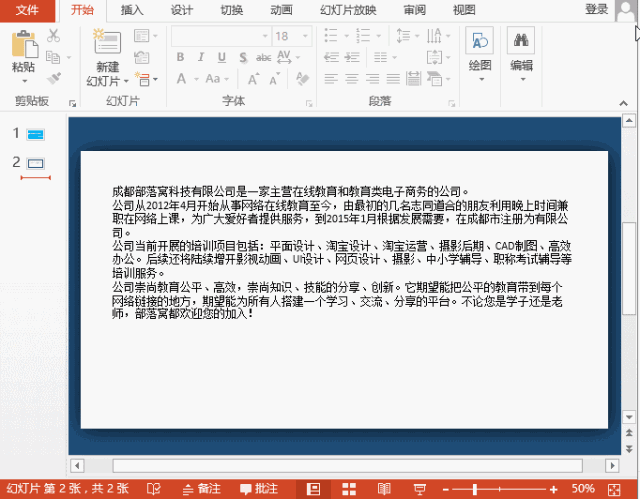Switch to Slide Sorter view
This screenshot has height=499, width=640.
click(x=349, y=489)
